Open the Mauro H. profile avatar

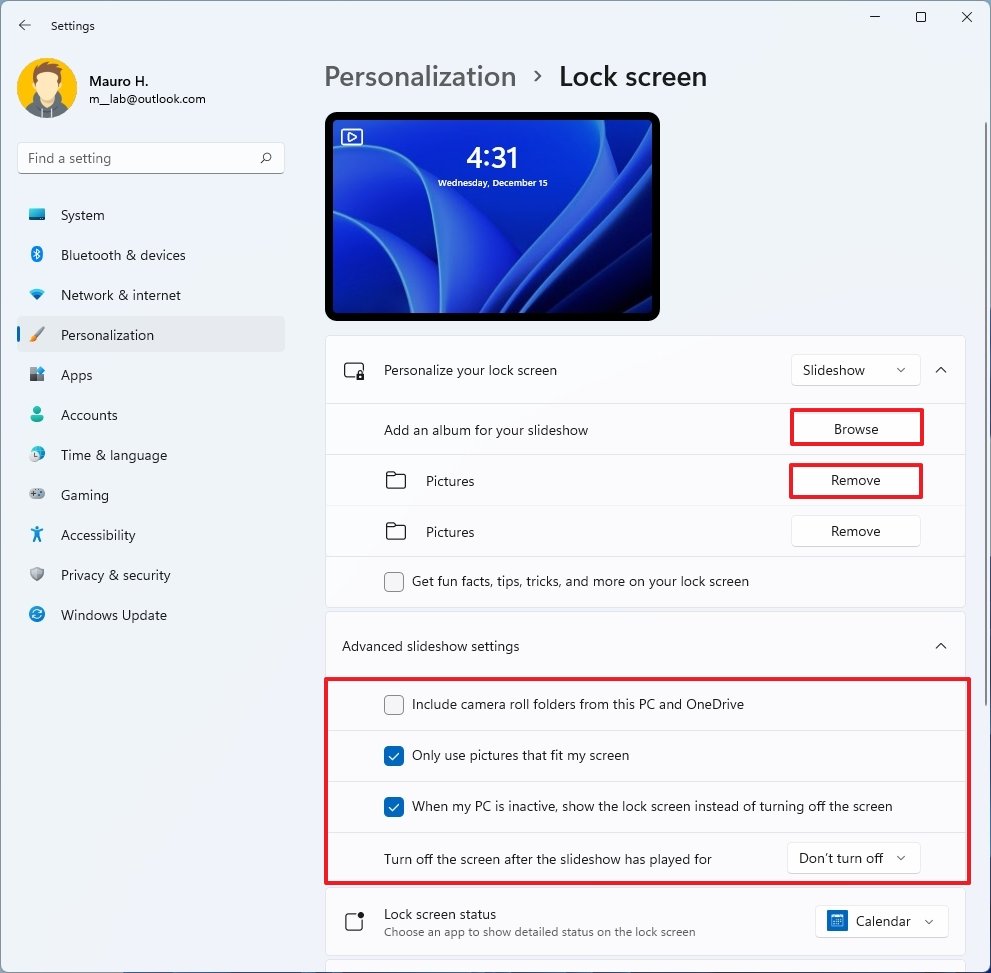(47, 88)
